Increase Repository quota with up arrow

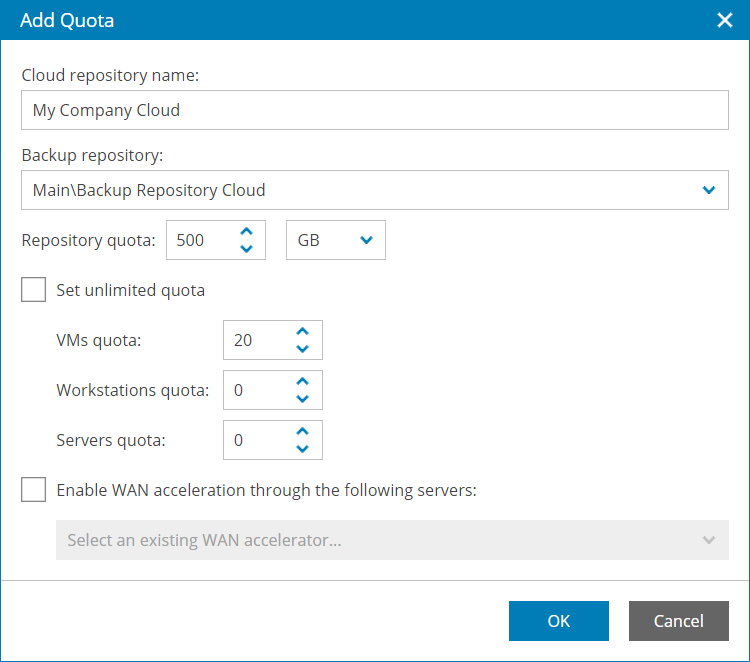[246, 232]
